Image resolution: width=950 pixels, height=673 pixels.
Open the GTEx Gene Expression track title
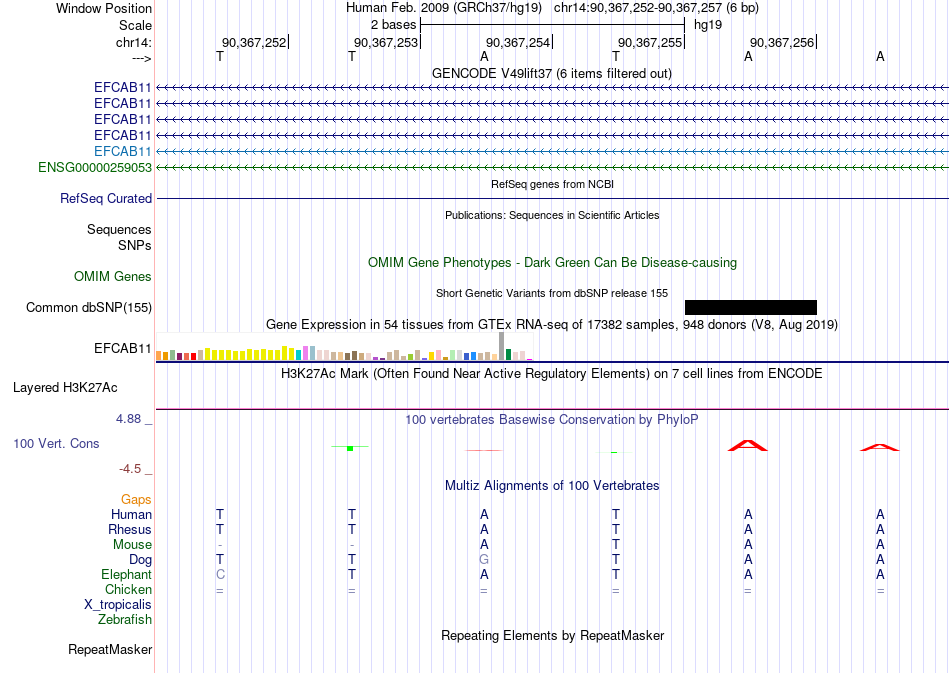coord(552,325)
